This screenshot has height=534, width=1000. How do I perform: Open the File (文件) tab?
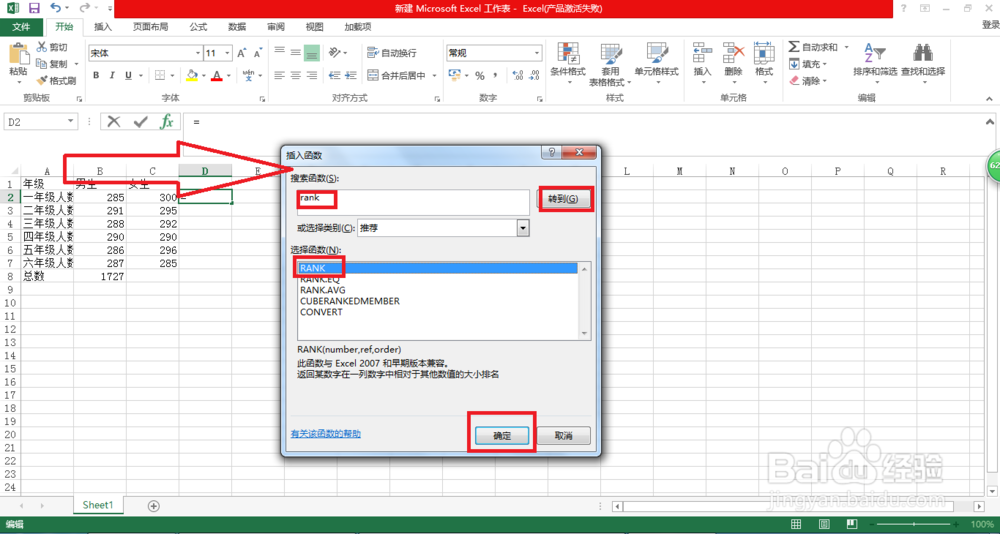pos(22,27)
